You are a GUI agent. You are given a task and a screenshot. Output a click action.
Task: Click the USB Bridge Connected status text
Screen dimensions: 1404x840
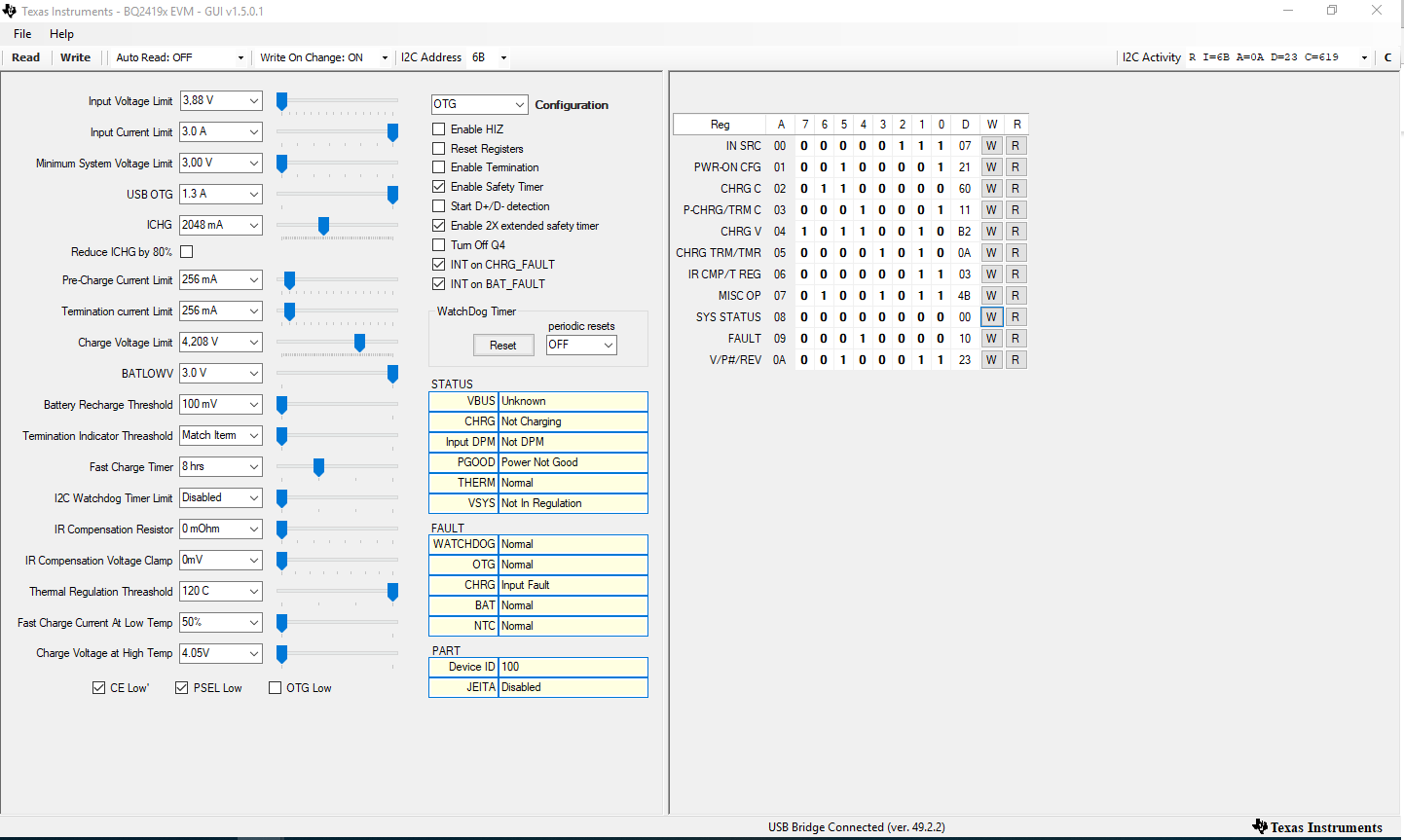pyautogui.click(x=857, y=827)
